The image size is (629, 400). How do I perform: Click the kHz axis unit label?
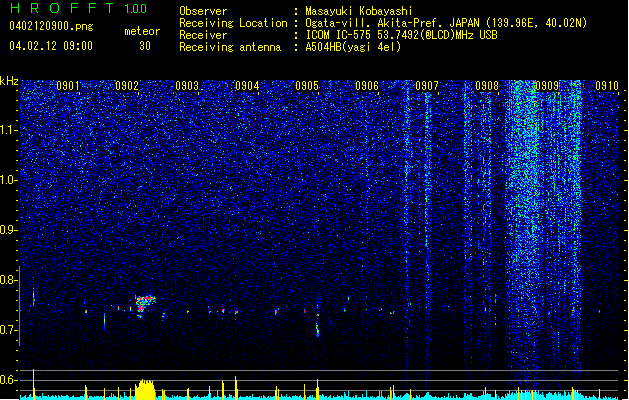coord(9,81)
